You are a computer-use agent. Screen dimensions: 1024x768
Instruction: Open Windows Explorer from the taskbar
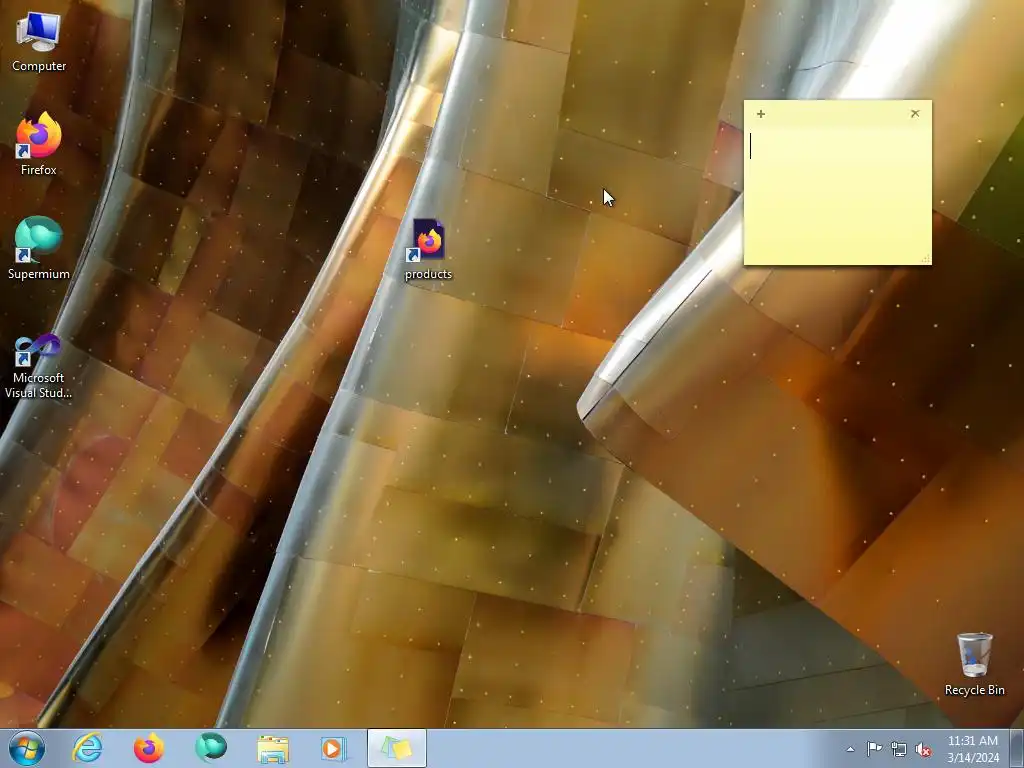[x=273, y=748]
